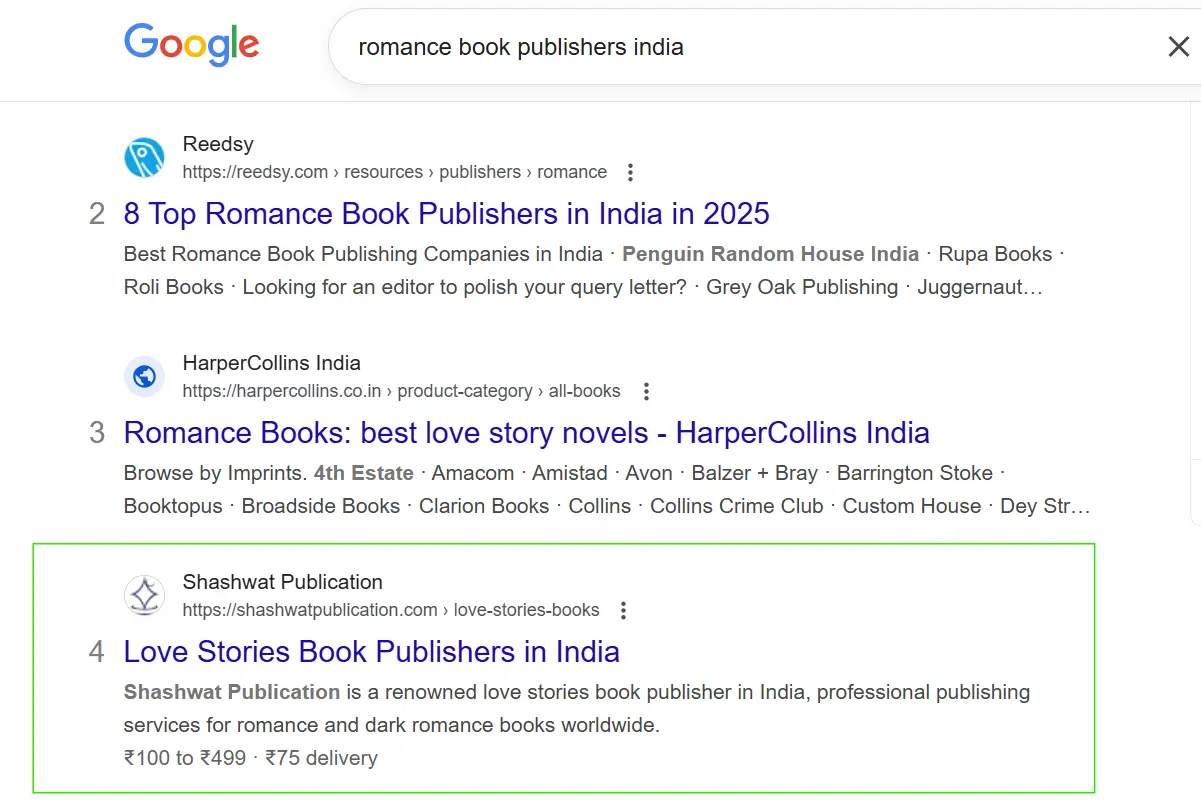Click the 'Reedsy' site name
This screenshot has height=808, width=1201.
[x=218, y=144]
